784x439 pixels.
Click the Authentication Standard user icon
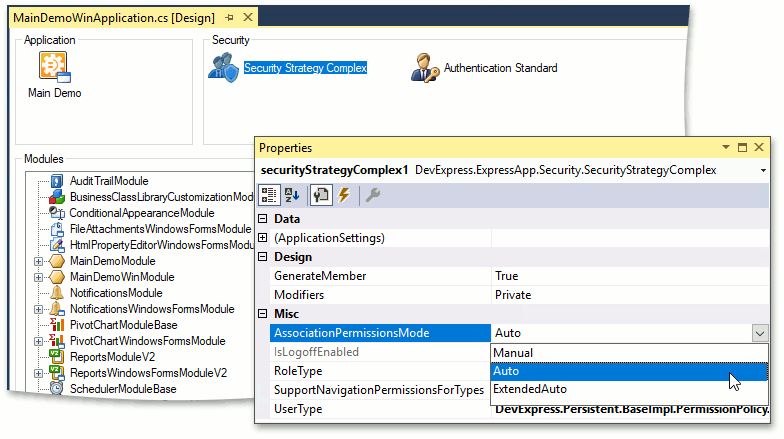click(424, 68)
